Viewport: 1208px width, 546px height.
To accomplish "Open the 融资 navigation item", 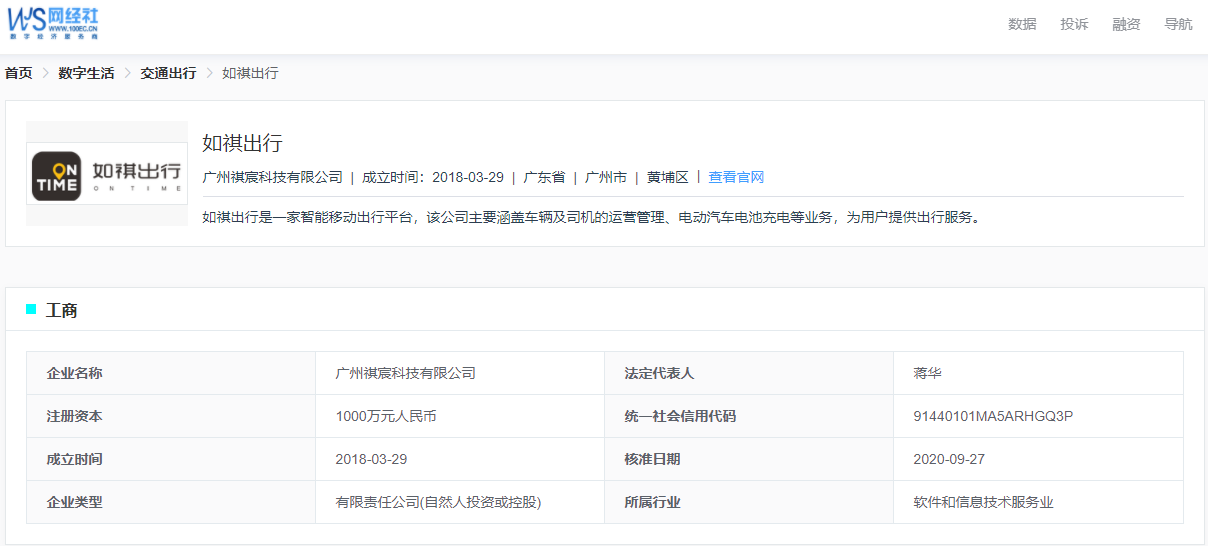I will [x=1126, y=24].
